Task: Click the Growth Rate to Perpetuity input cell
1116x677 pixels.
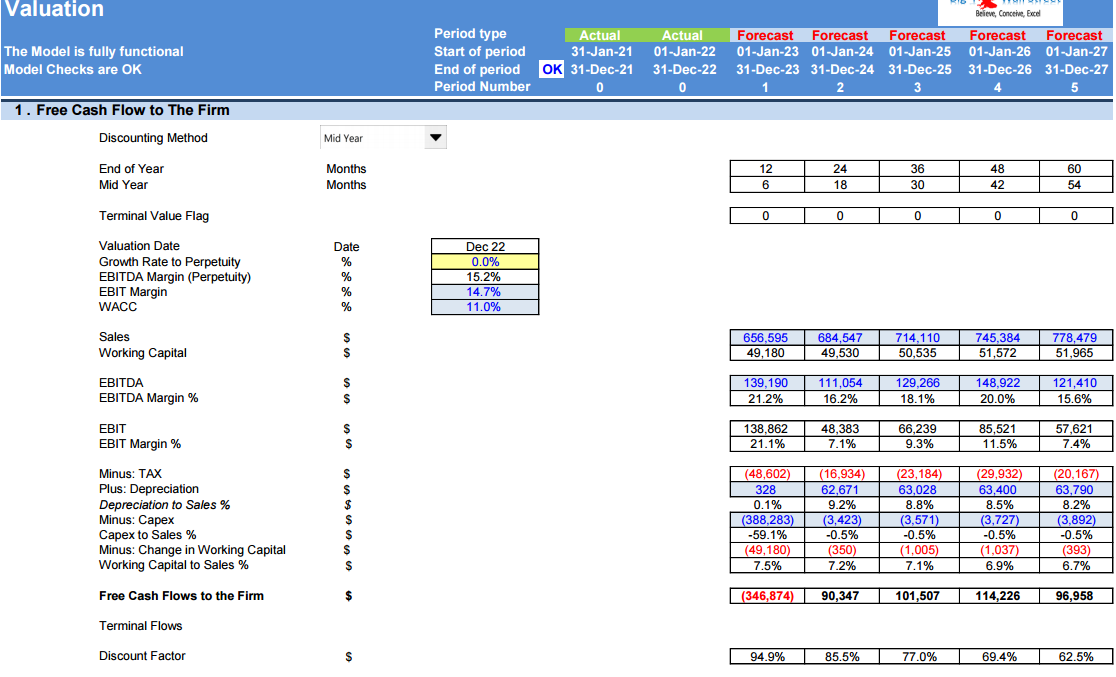Action: click(x=485, y=262)
